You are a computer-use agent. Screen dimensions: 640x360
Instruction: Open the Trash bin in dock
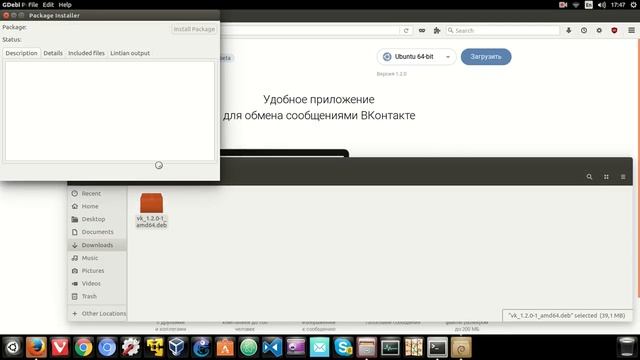(x=627, y=347)
